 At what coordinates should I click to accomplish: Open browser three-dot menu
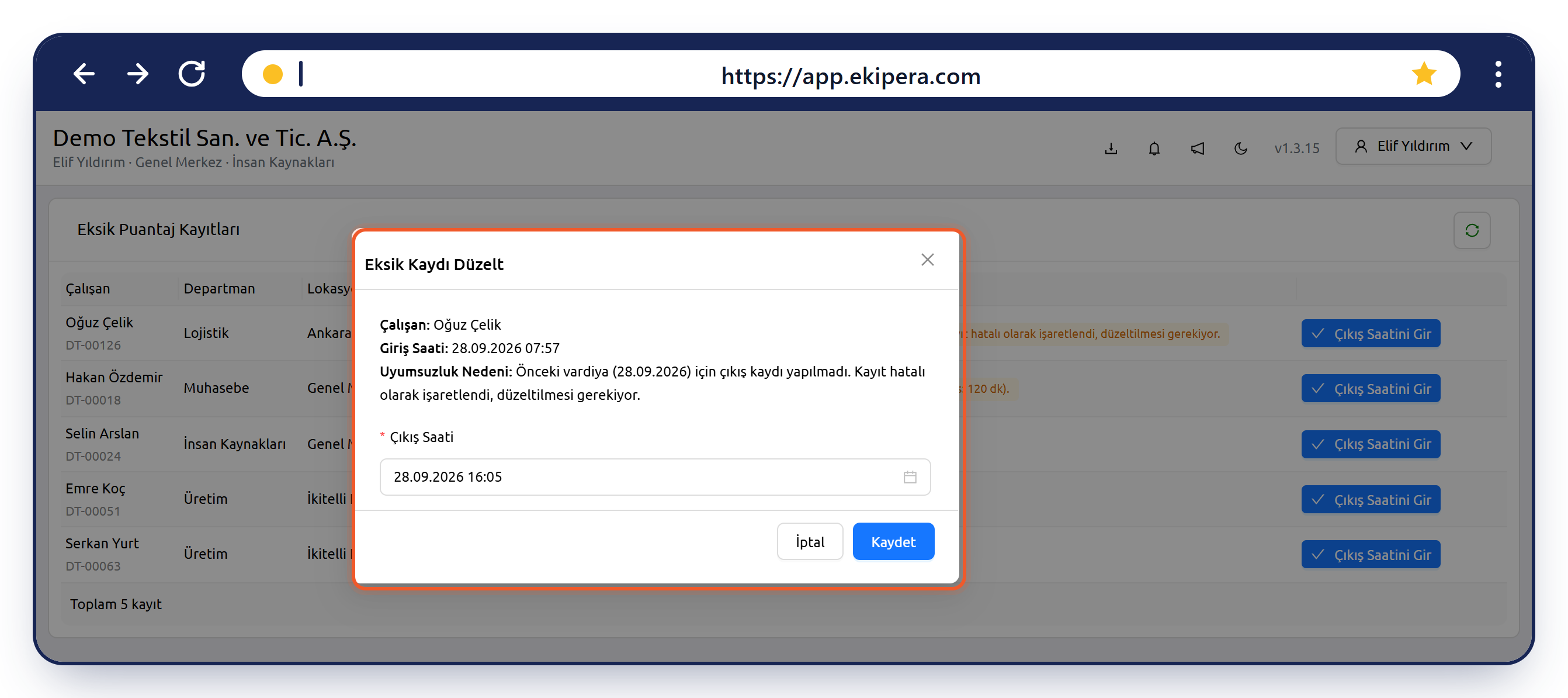1498,74
